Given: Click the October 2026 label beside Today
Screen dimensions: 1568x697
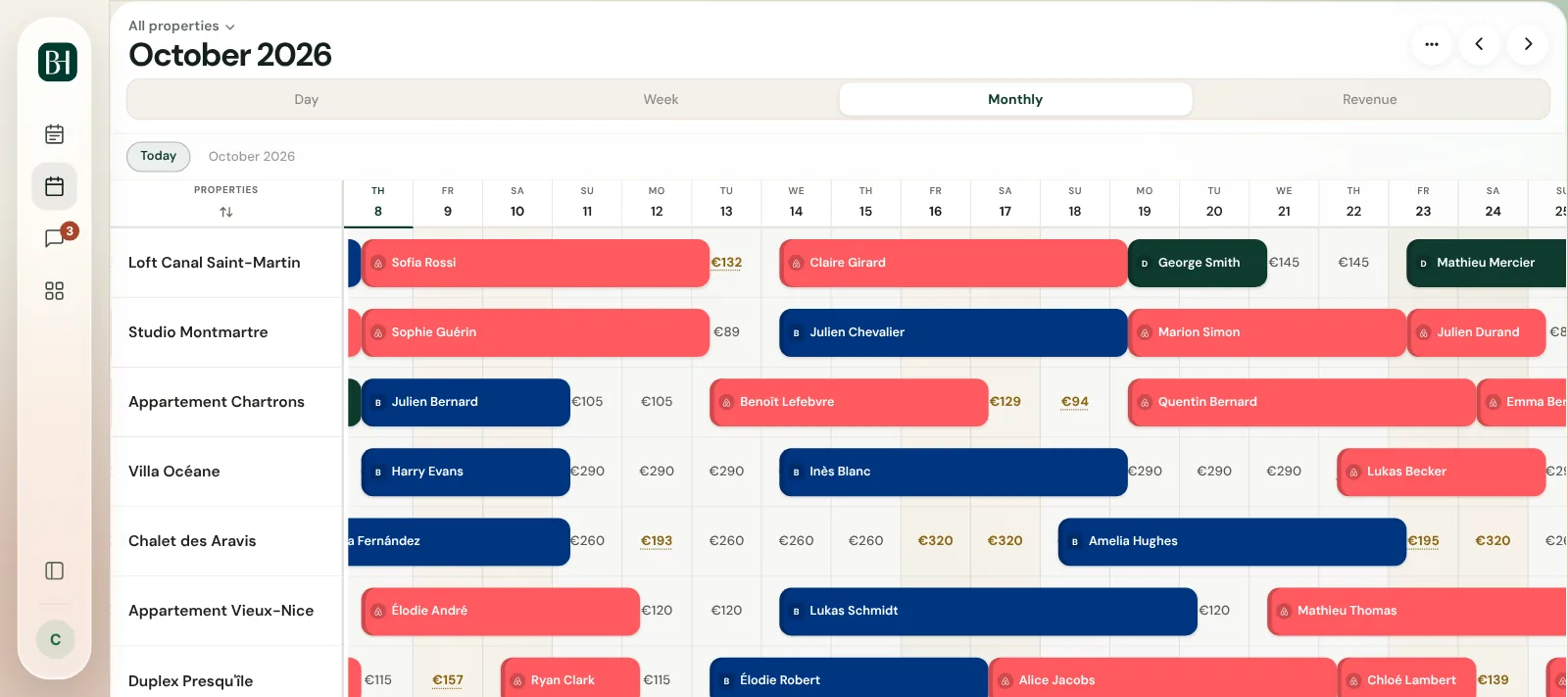Looking at the screenshot, I should point(252,157).
